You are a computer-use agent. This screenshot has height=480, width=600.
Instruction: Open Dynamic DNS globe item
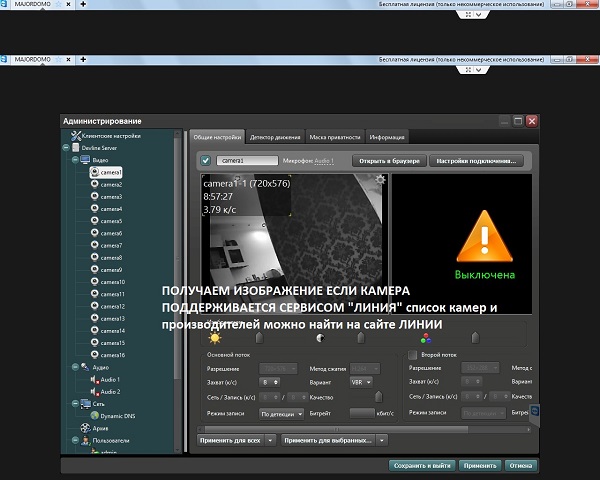coord(93,415)
